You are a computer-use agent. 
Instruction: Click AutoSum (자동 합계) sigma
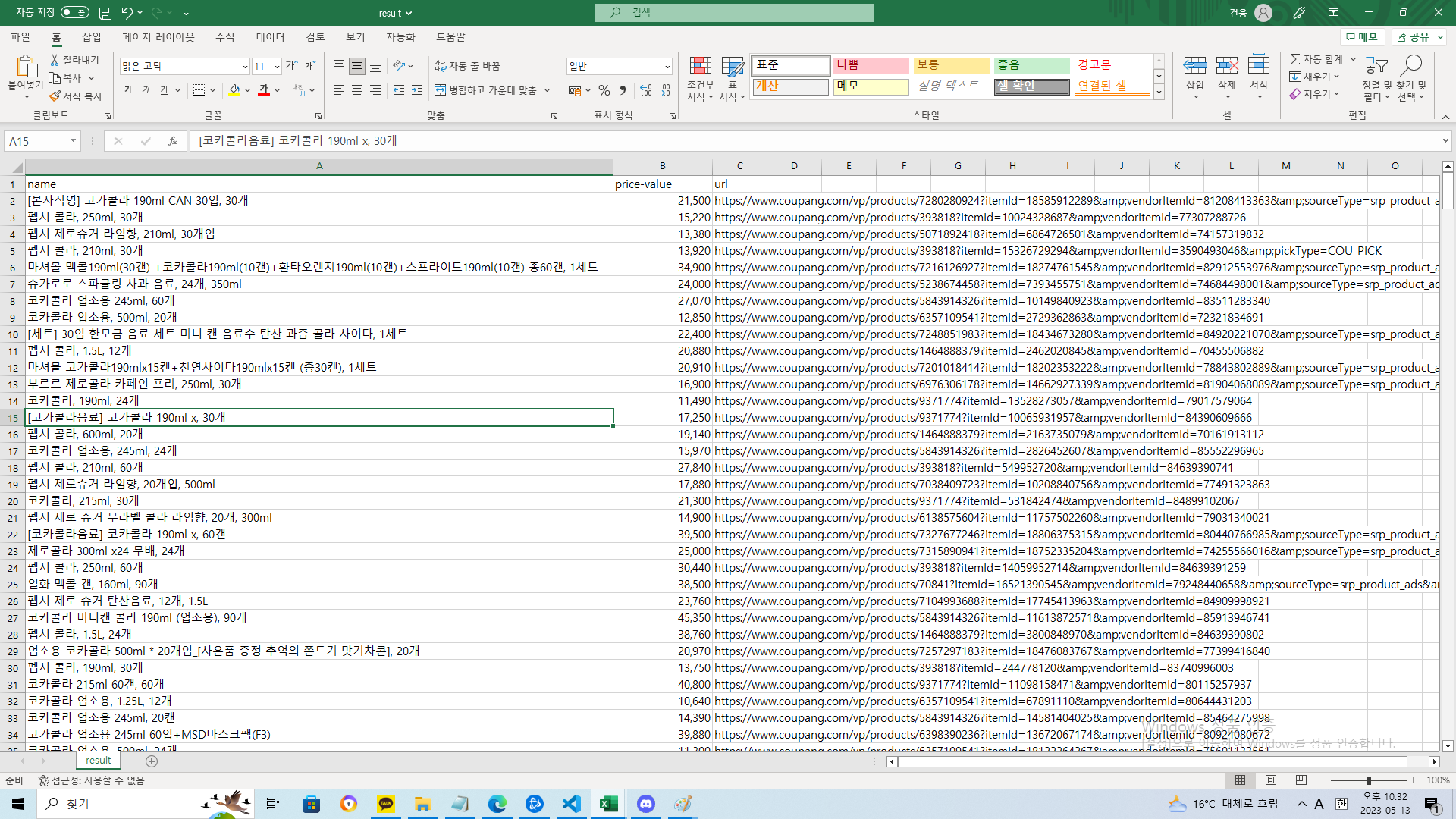(x=1316, y=59)
